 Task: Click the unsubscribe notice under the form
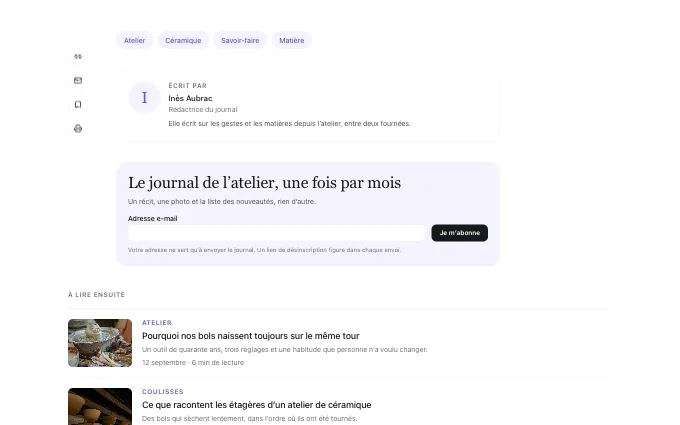(264, 250)
